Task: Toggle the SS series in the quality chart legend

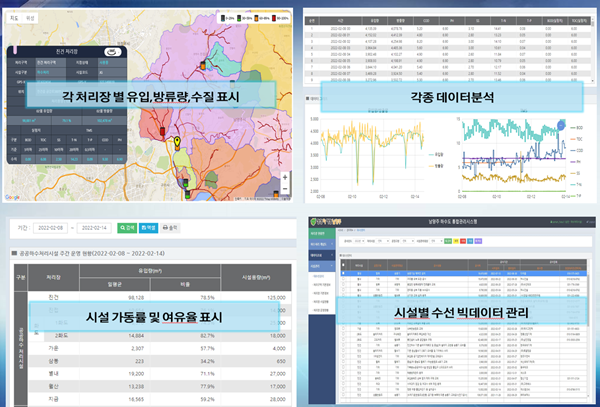Action: coord(575,173)
